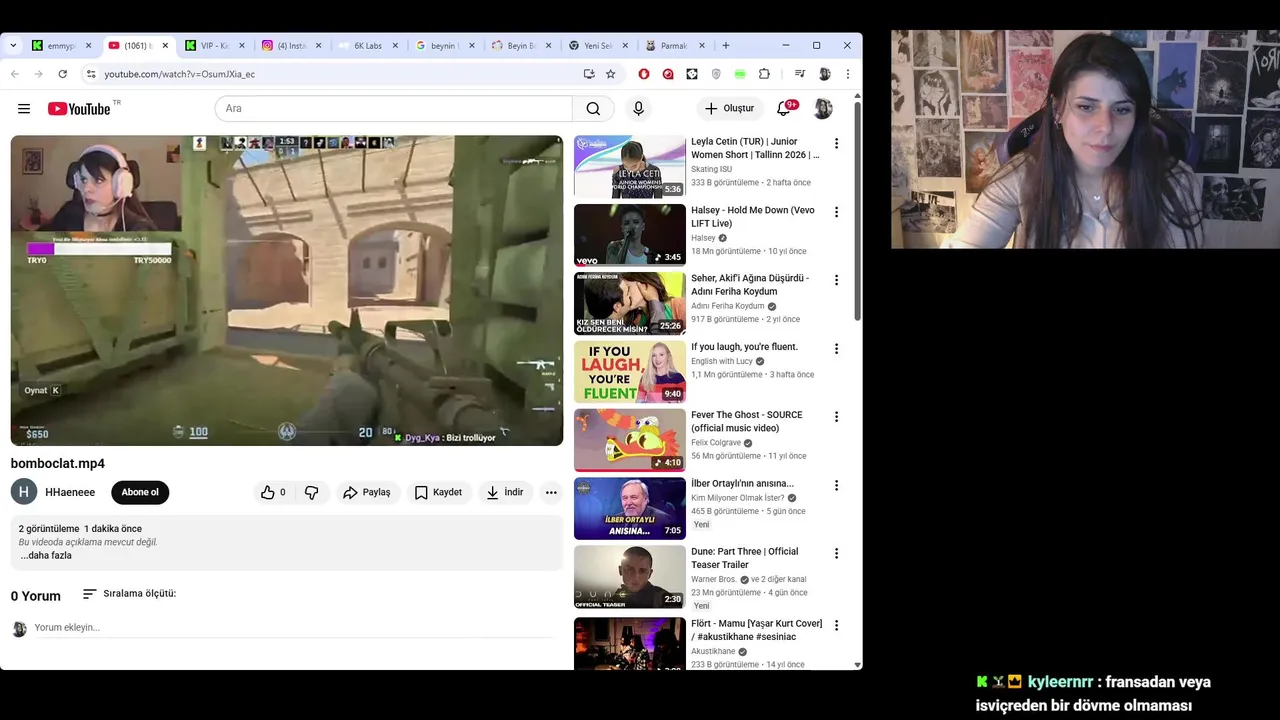
Task: Click the media control icon in Chrome's toolbar
Action: 799,74
